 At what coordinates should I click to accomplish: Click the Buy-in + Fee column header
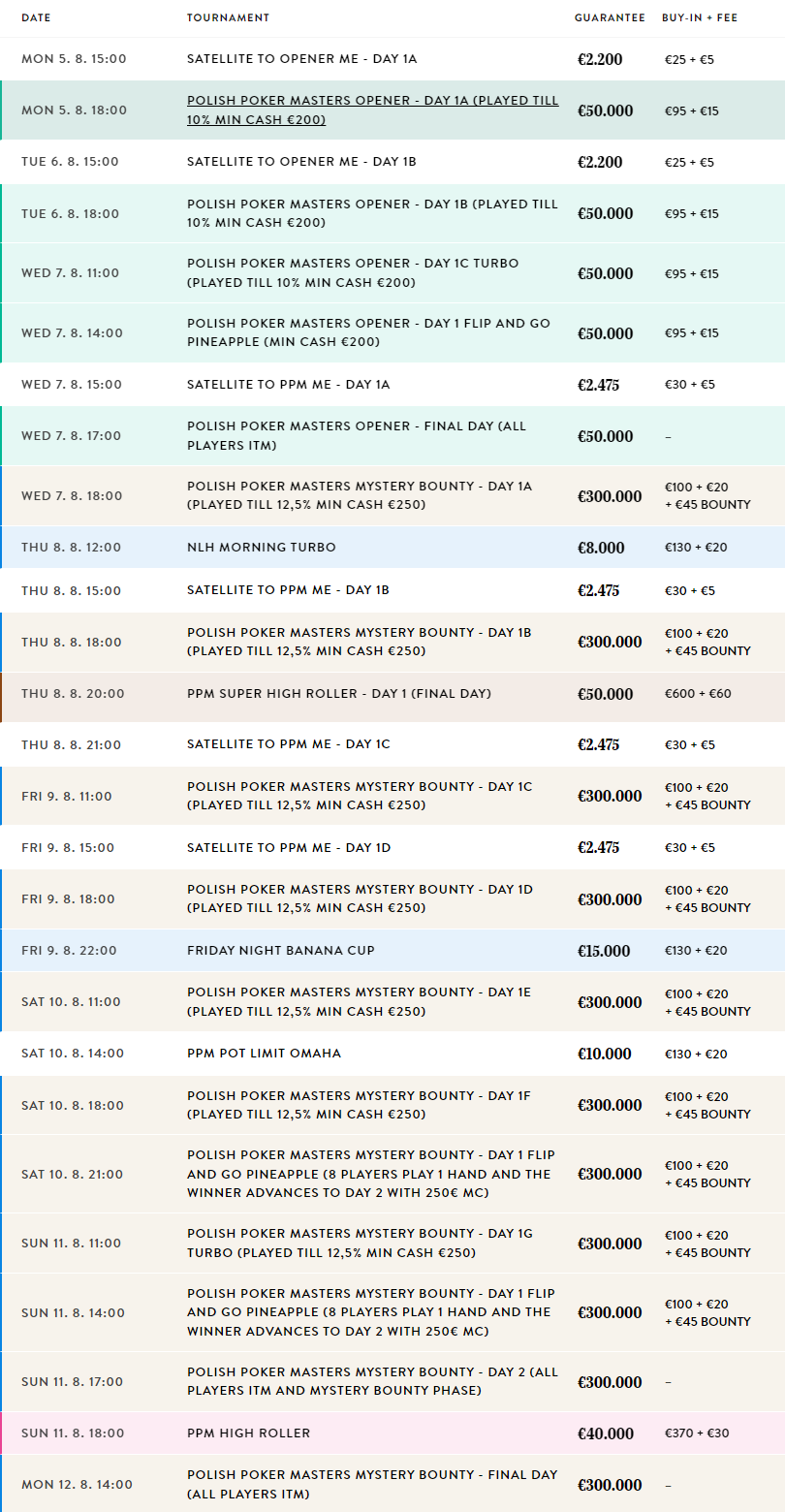700,18
